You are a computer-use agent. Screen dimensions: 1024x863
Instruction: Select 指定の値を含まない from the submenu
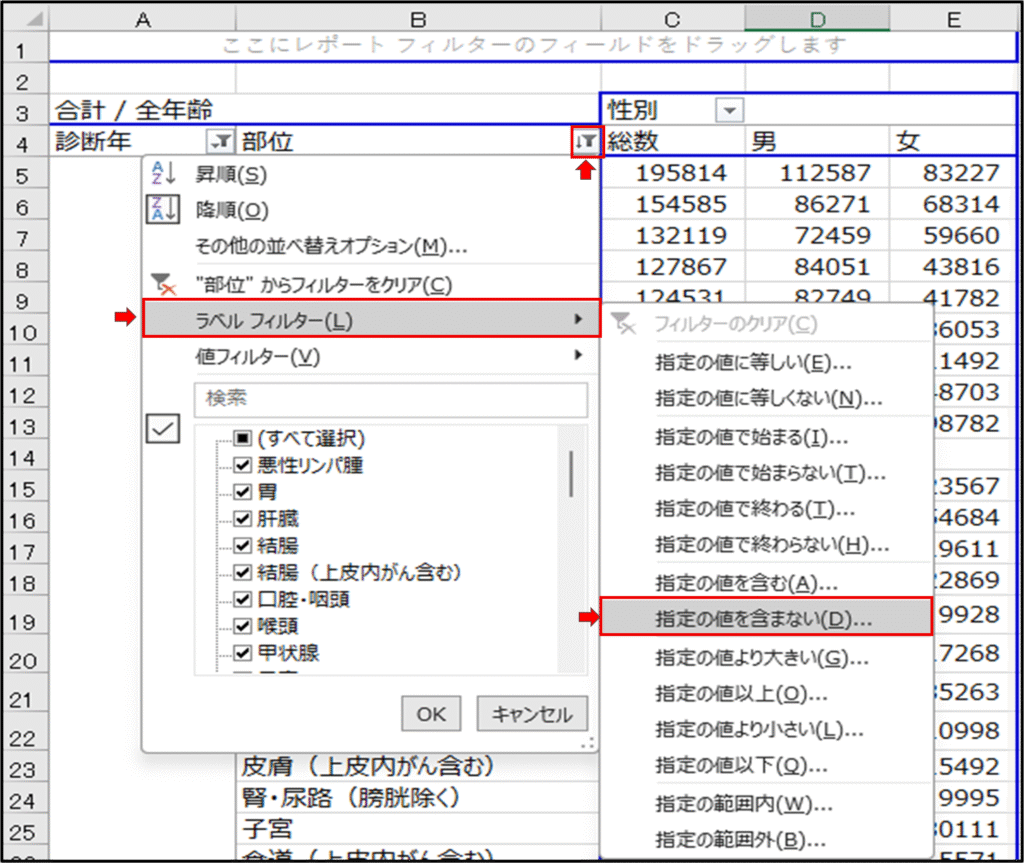765,618
